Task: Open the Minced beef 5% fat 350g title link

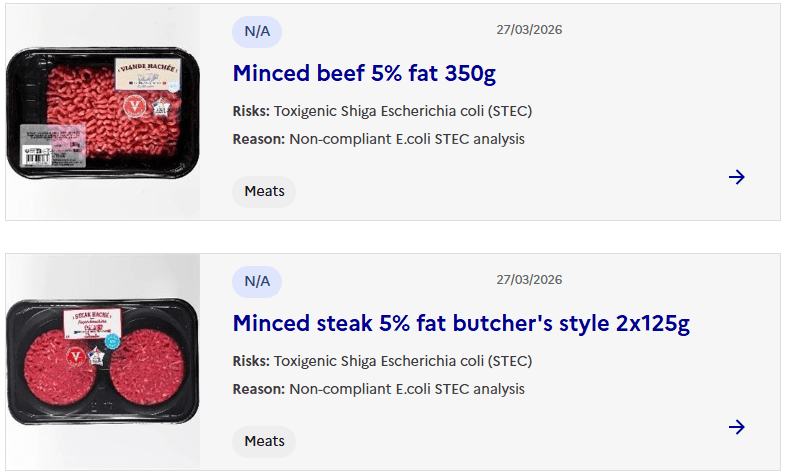Action: tap(364, 73)
